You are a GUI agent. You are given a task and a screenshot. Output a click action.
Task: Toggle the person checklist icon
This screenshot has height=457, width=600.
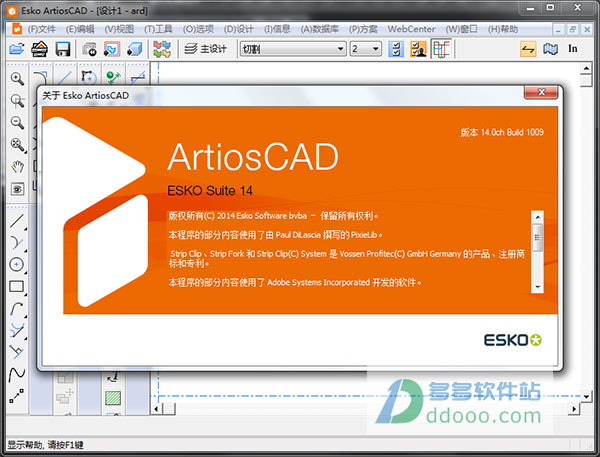[418, 49]
